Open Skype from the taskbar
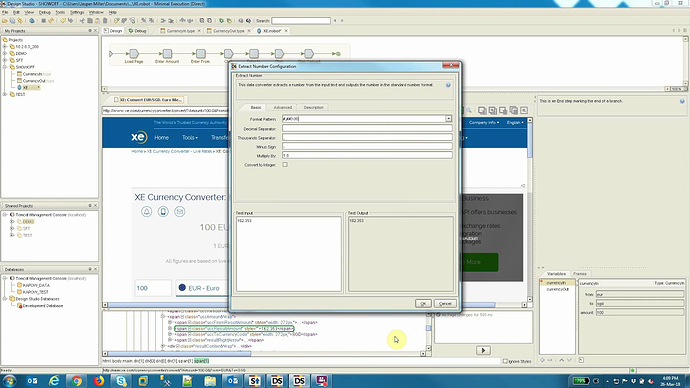The width and height of the screenshot is (690, 388). pyautogui.click(x=121, y=381)
